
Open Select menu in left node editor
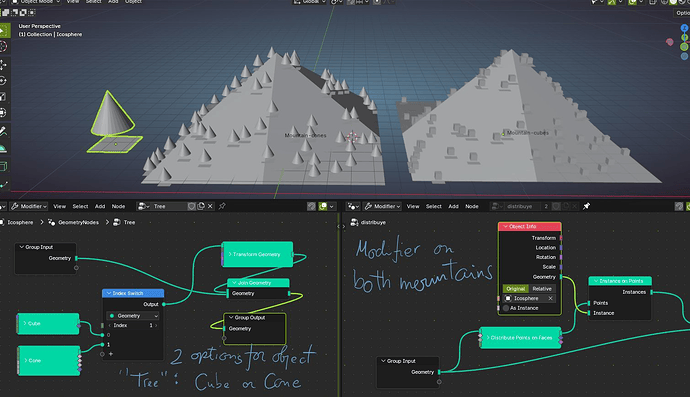(x=80, y=206)
